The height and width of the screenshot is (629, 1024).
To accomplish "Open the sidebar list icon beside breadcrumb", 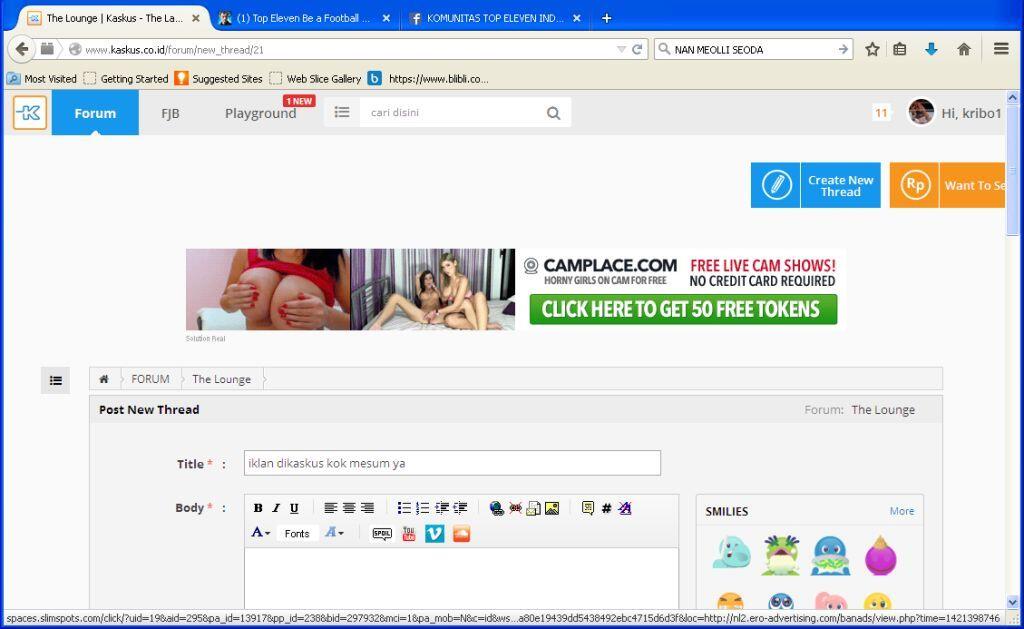I will coord(56,380).
